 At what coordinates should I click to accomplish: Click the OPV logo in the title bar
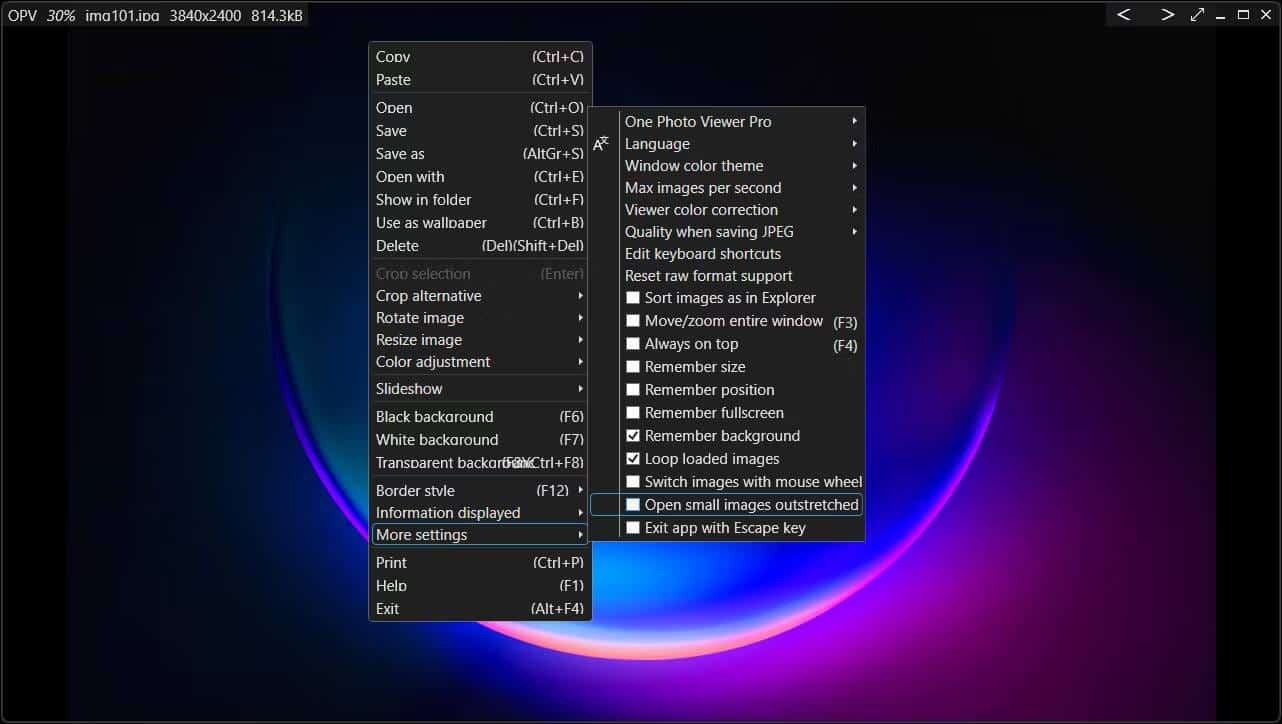pyautogui.click(x=21, y=14)
